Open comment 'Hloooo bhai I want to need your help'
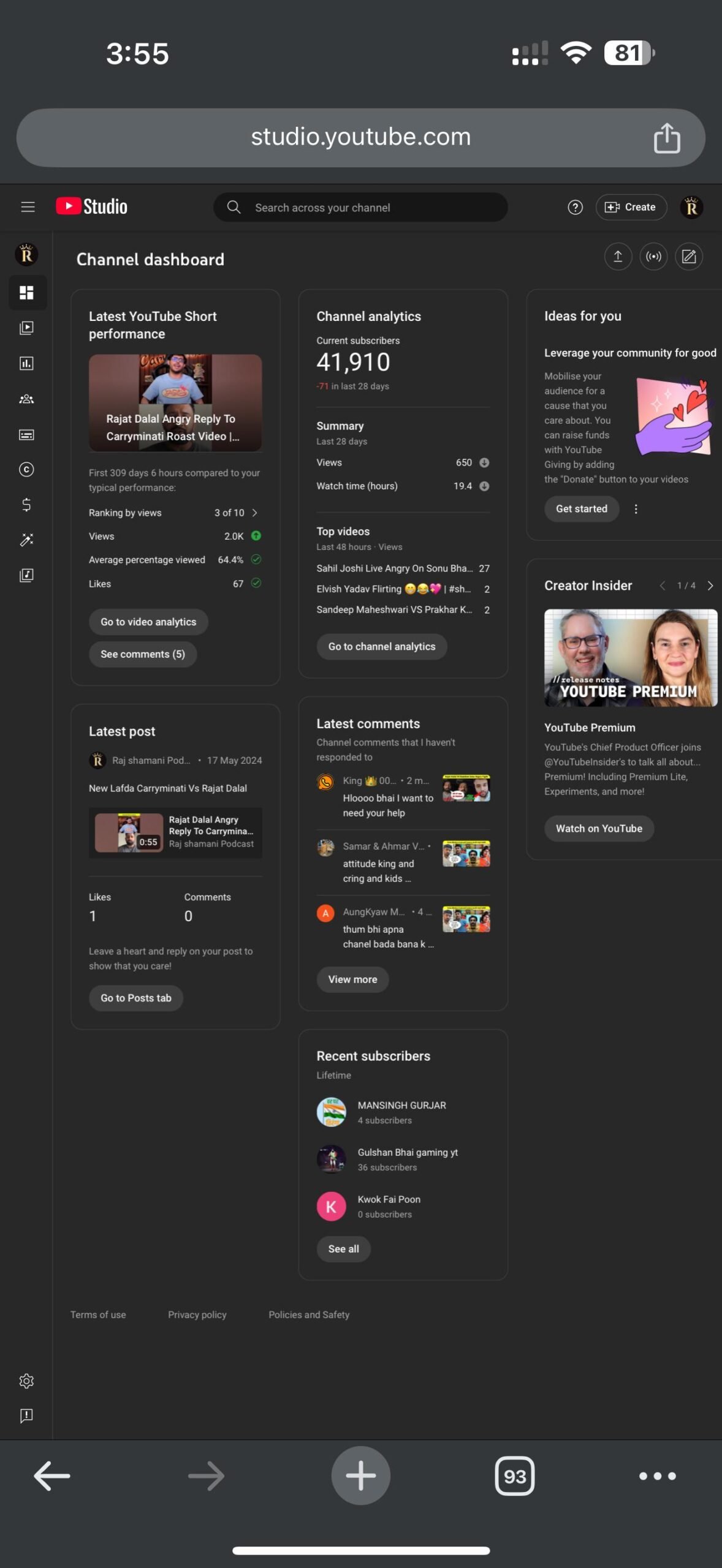 403,797
